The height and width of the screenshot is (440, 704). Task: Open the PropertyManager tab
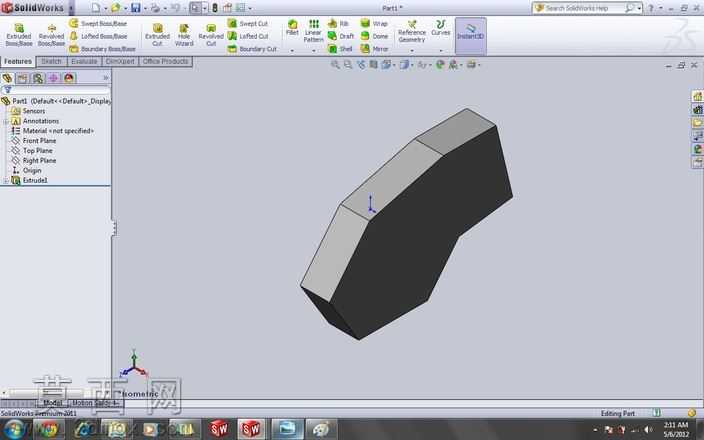click(x=22, y=78)
